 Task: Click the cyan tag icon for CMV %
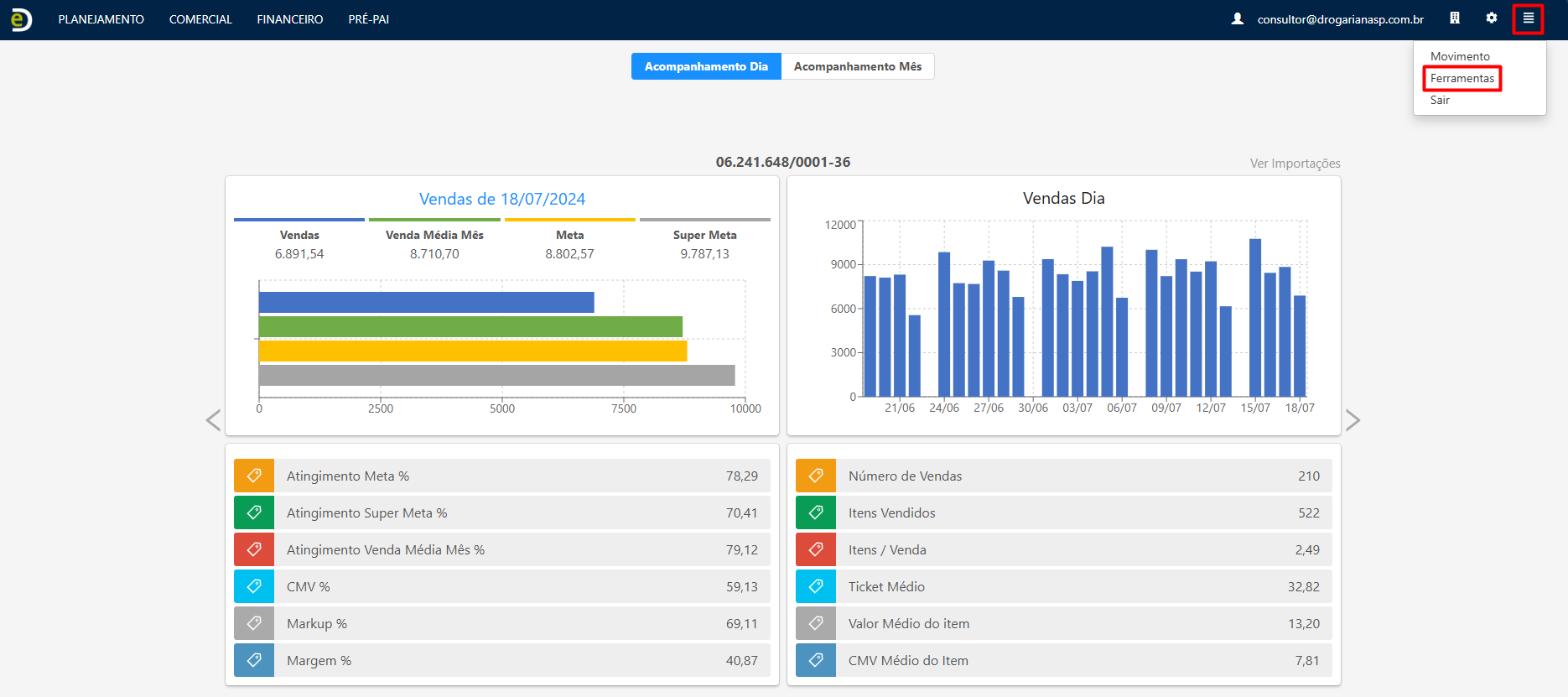[254, 586]
